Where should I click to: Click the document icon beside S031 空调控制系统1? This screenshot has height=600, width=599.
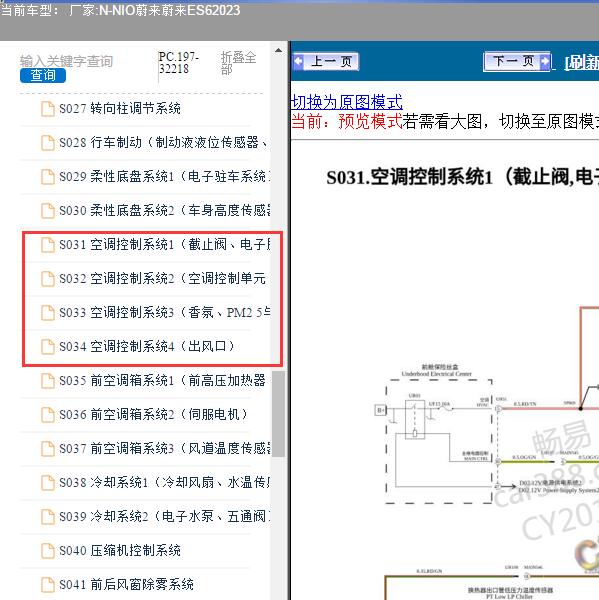pos(48,245)
